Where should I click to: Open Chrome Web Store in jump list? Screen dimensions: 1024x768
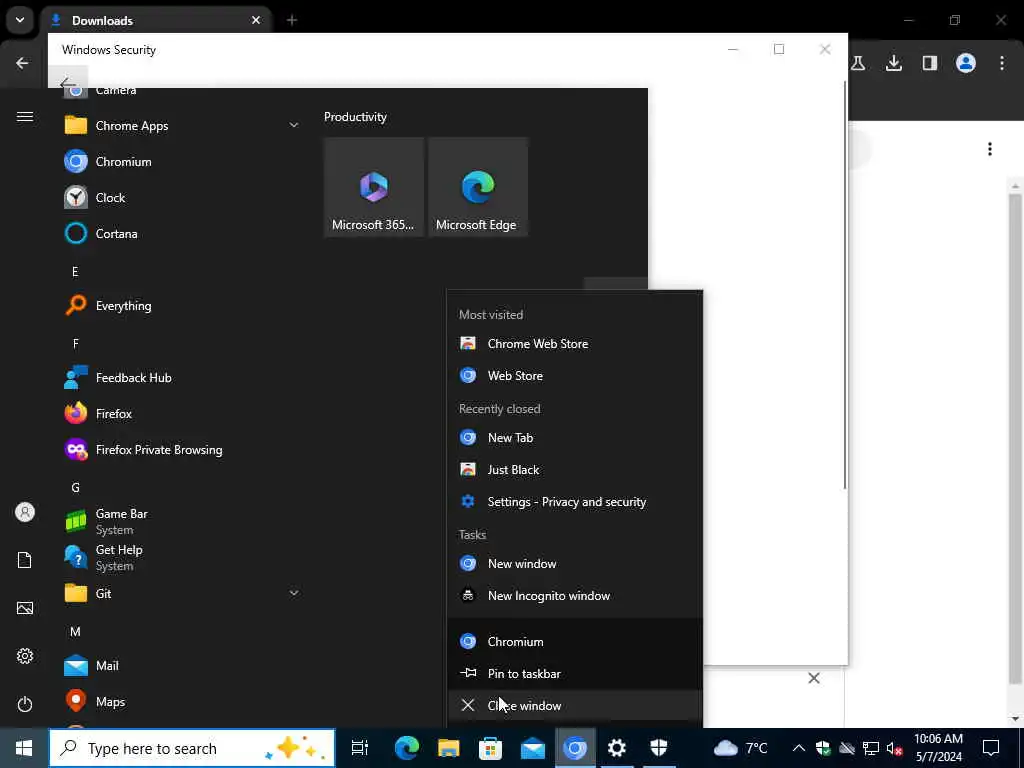click(575, 344)
